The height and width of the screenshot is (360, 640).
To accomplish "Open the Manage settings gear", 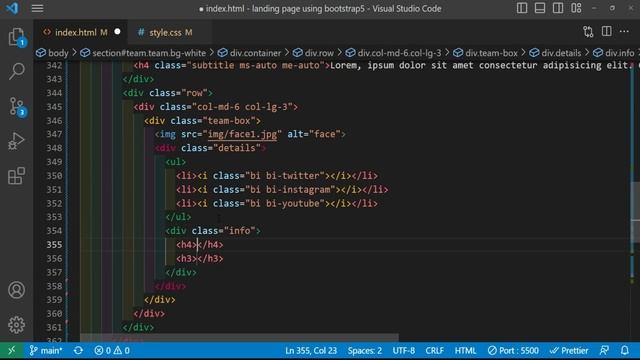I will tap(16, 325).
